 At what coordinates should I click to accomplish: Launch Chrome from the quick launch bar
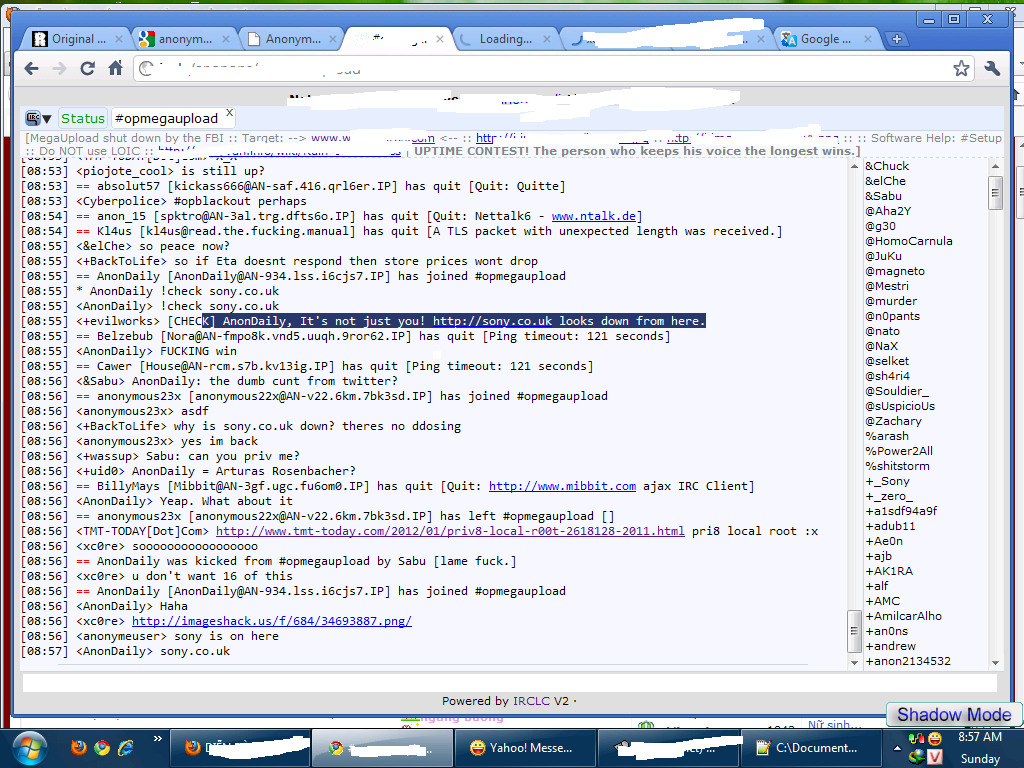(x=102, y=747)
